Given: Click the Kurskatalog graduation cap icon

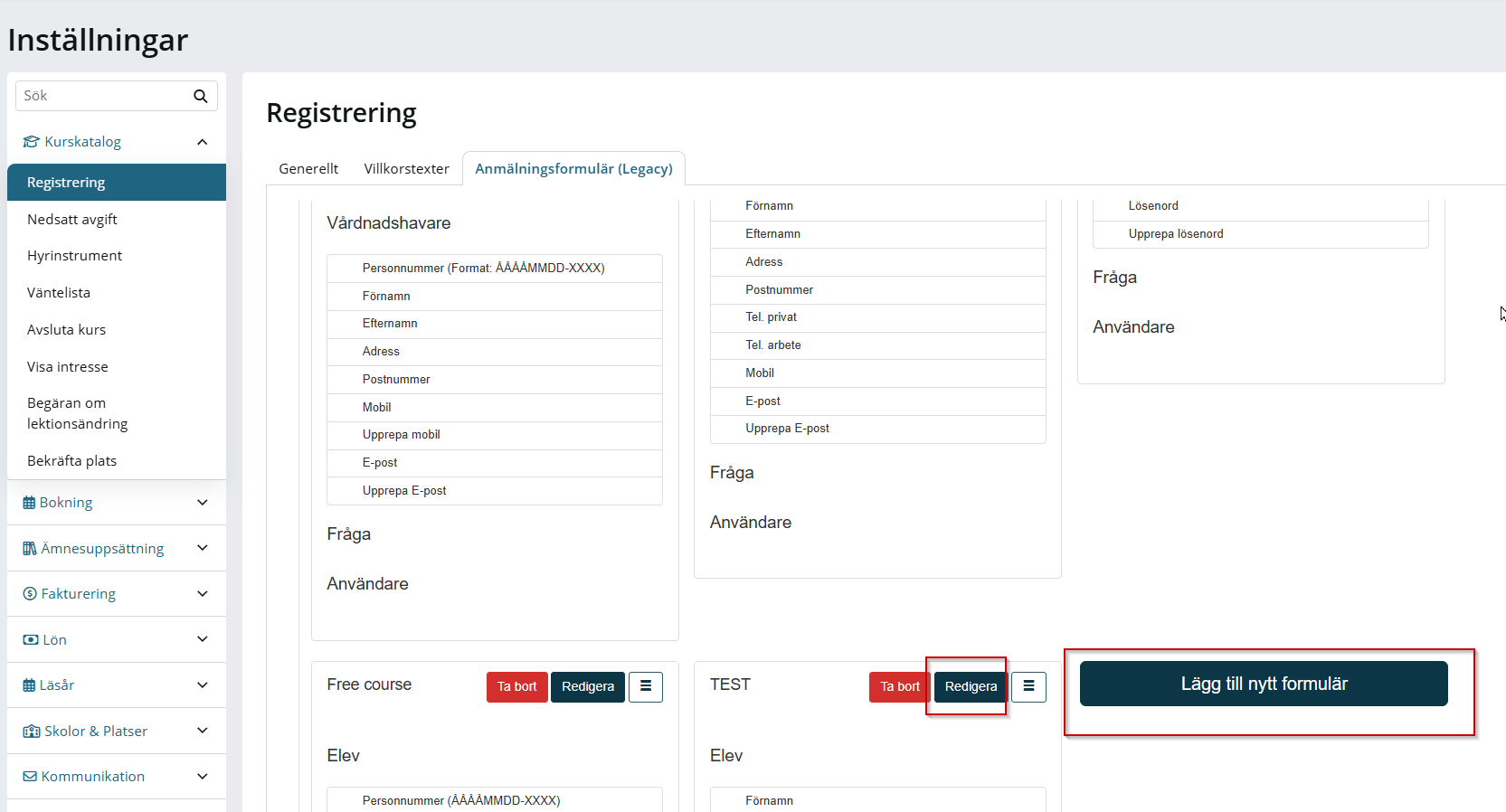Looking at the screenshot, I should click(x=32, y=142).
